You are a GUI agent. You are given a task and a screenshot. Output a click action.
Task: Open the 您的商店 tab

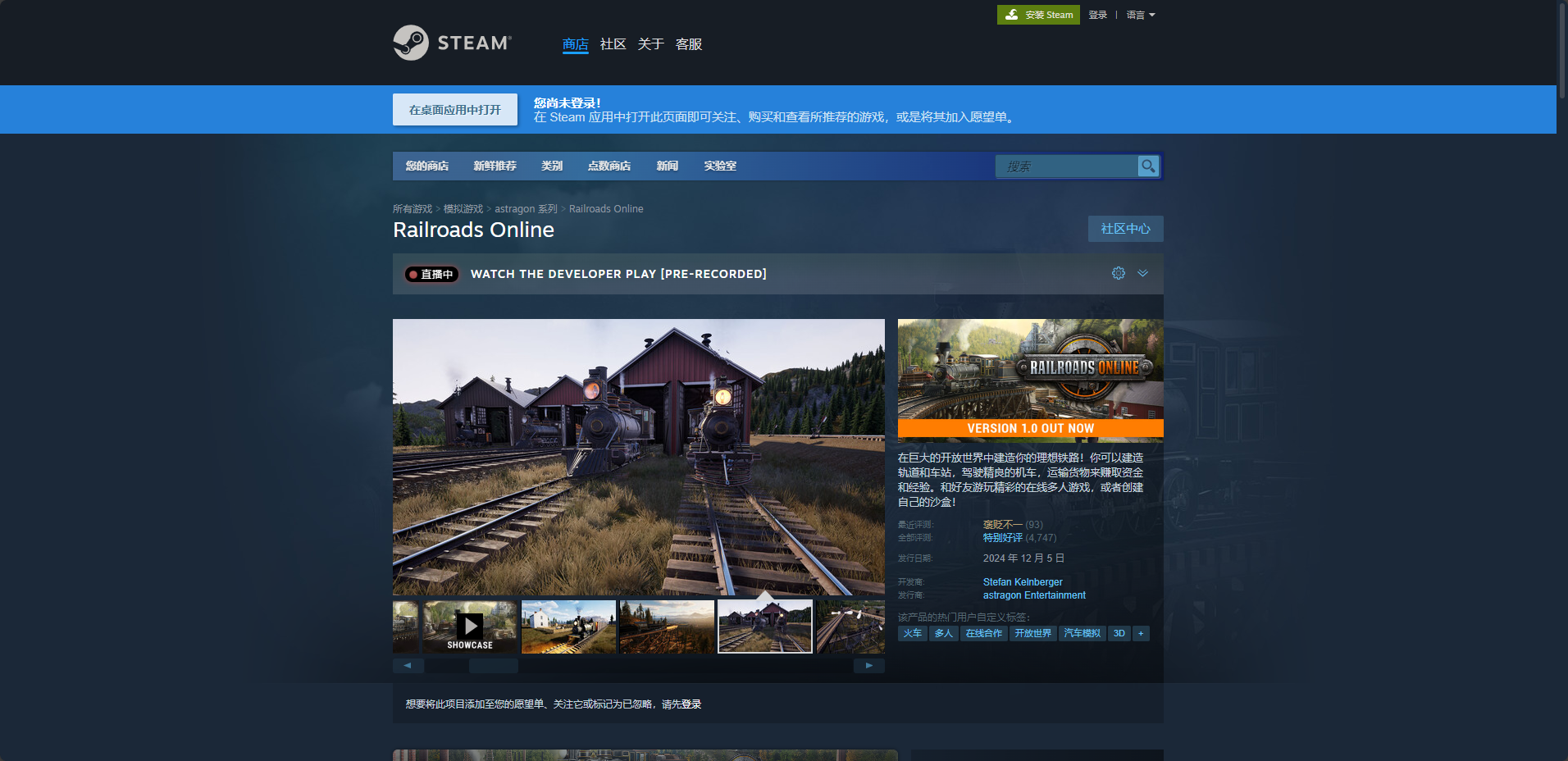(x=426, y=166)
